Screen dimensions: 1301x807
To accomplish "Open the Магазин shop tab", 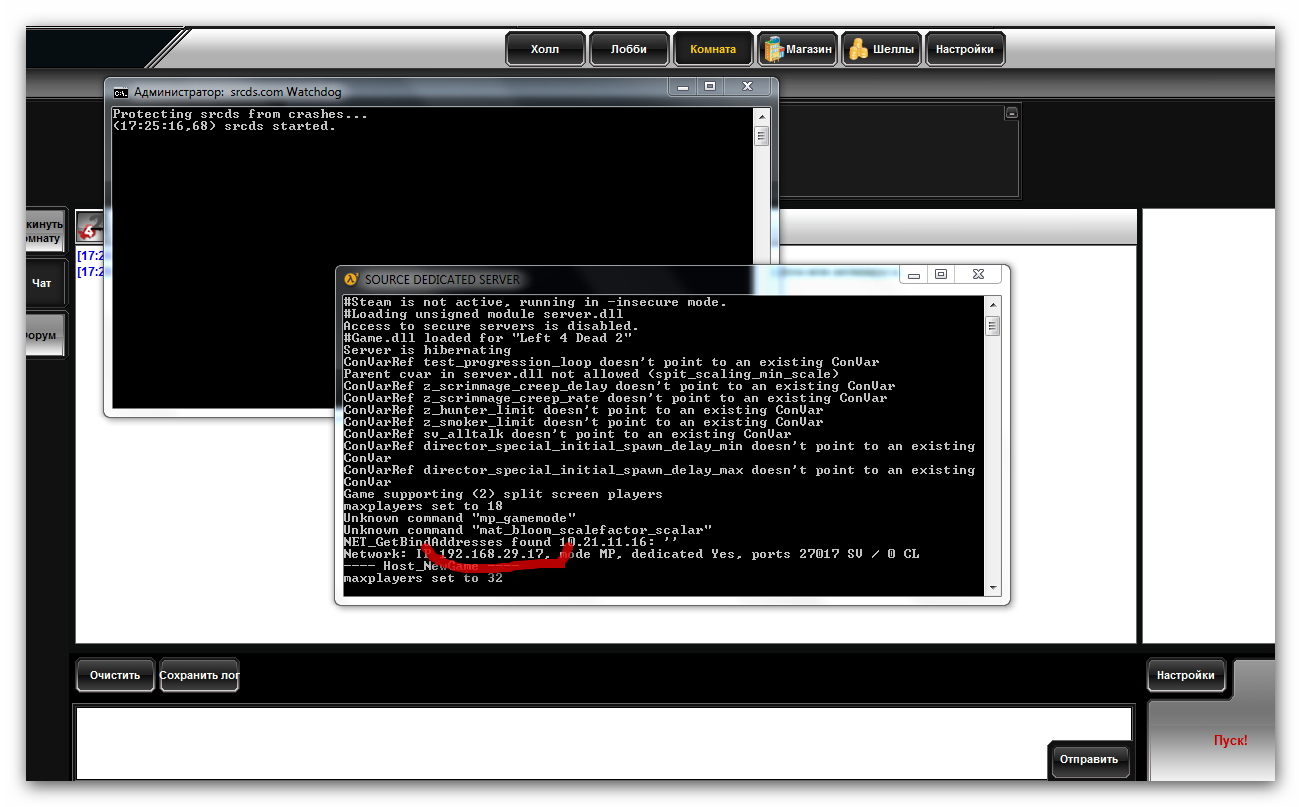I will click(797, 49).
